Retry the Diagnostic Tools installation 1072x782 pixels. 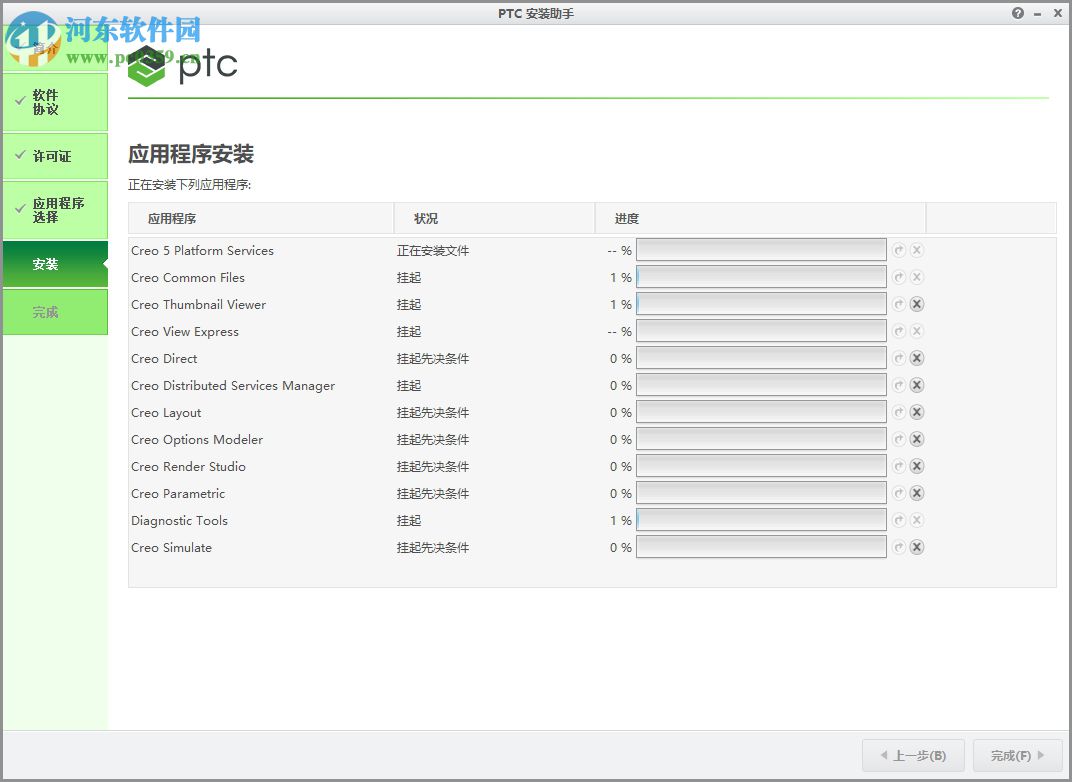(901, 519)
